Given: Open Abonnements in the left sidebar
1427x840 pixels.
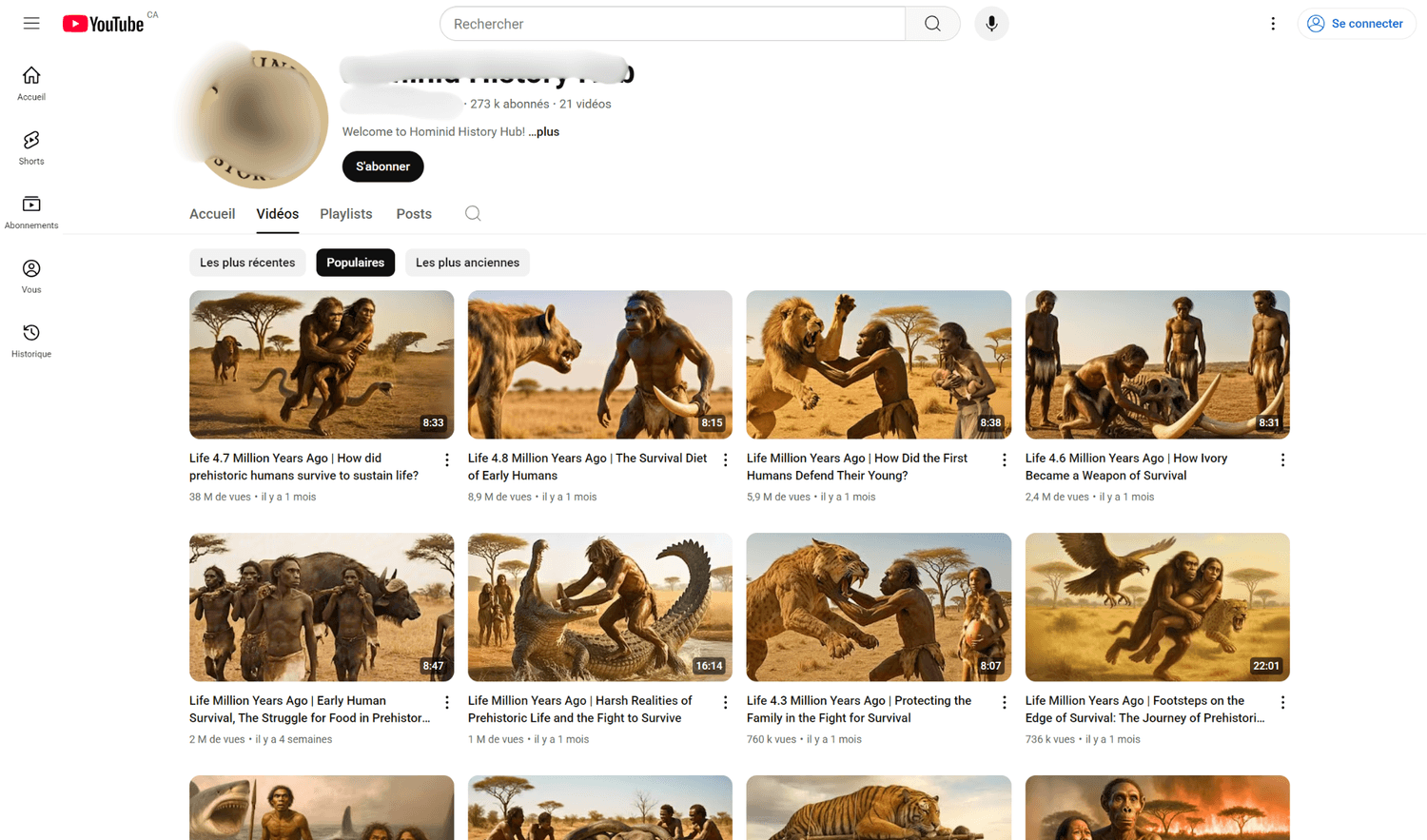Looking at the screenshot, I should tap(31, 212).
